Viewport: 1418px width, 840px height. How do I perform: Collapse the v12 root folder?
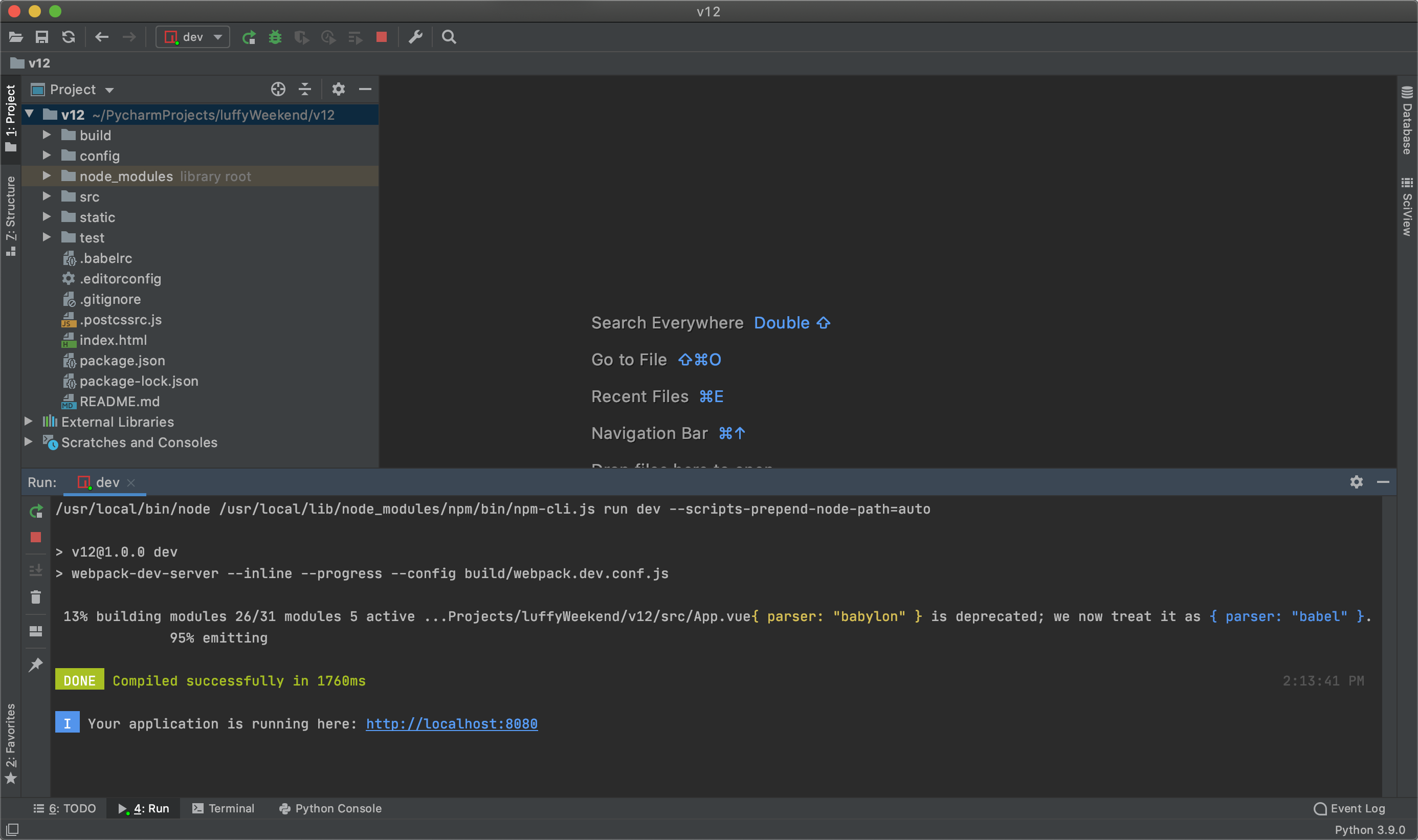[30, 115]
